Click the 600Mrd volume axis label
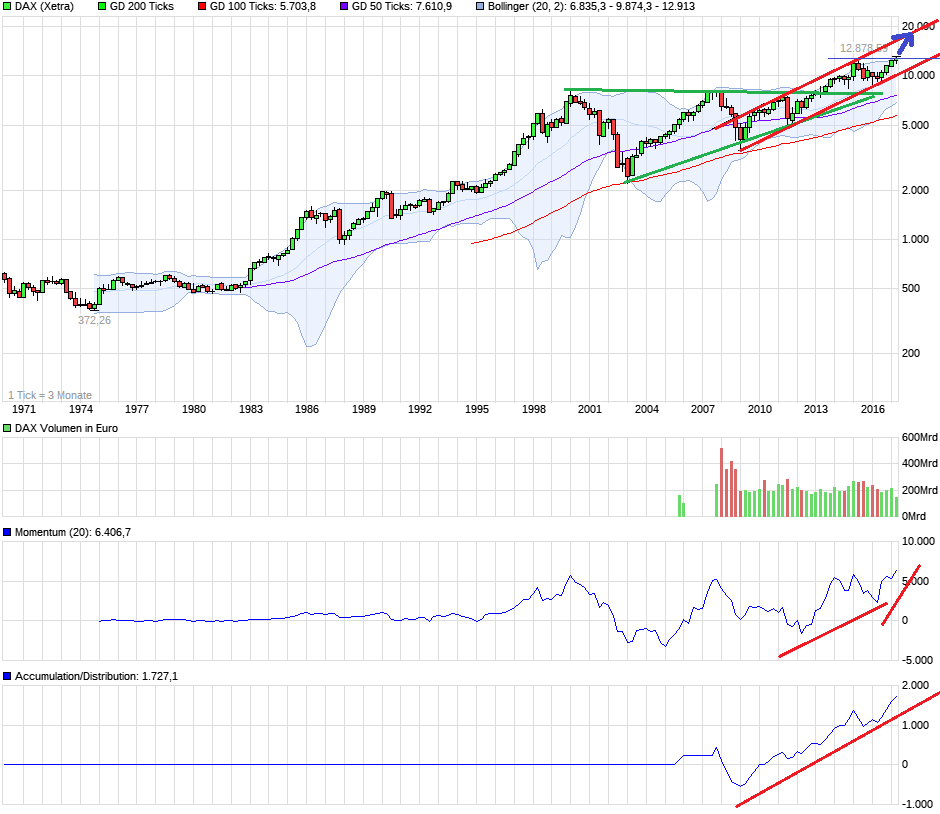Image resolution: width=940 pixels, height=814 pixels. click(x=920, y=438)
